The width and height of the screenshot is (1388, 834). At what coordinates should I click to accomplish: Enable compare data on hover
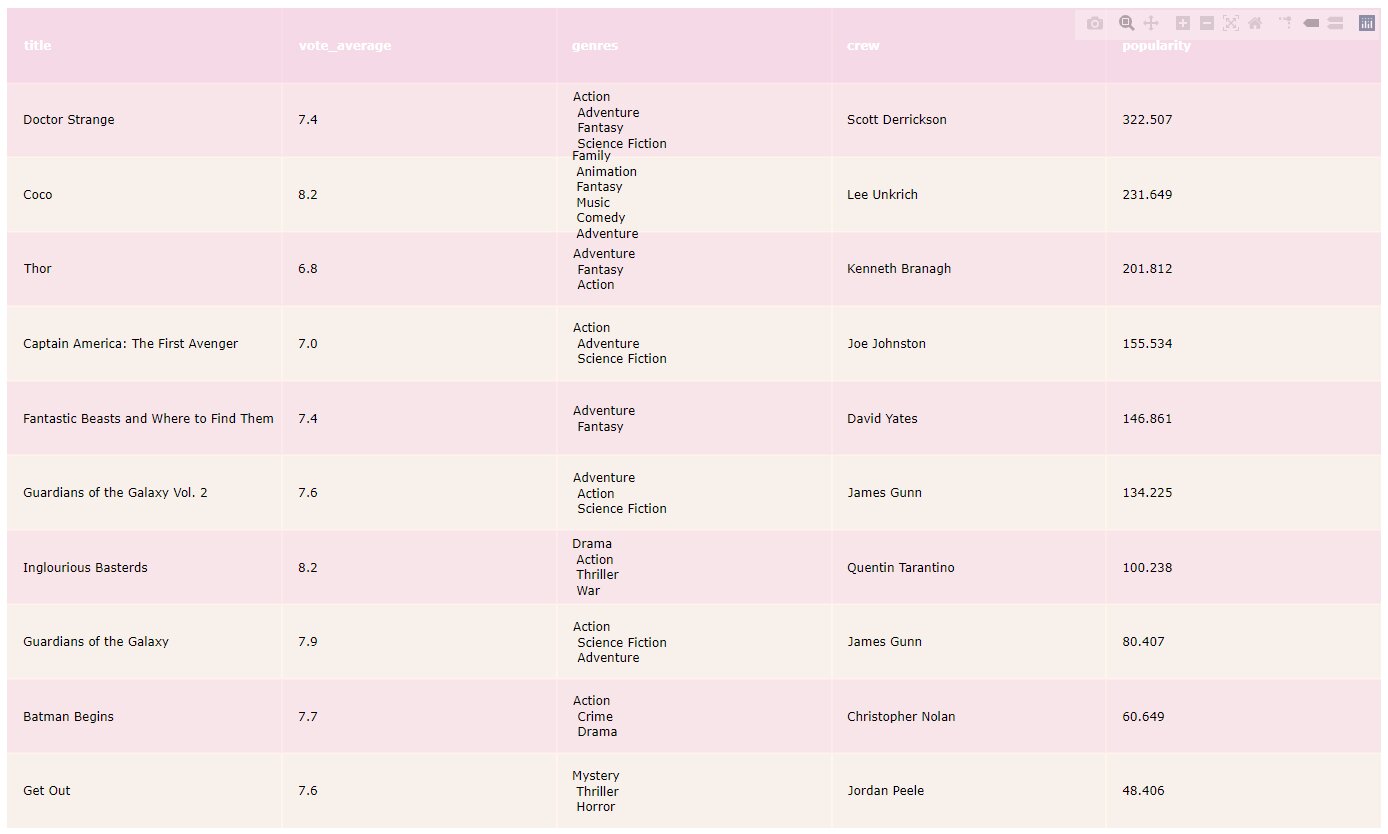click(x=1335, y=23)
